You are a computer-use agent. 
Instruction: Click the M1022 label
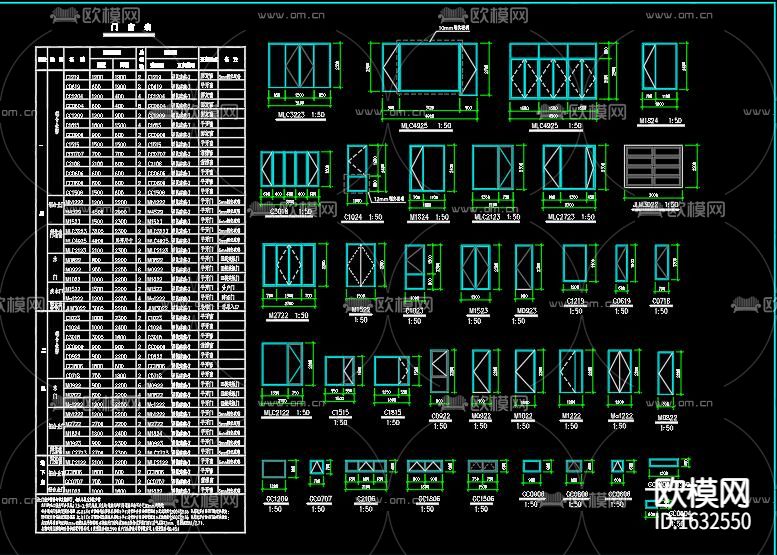[523, 416]
